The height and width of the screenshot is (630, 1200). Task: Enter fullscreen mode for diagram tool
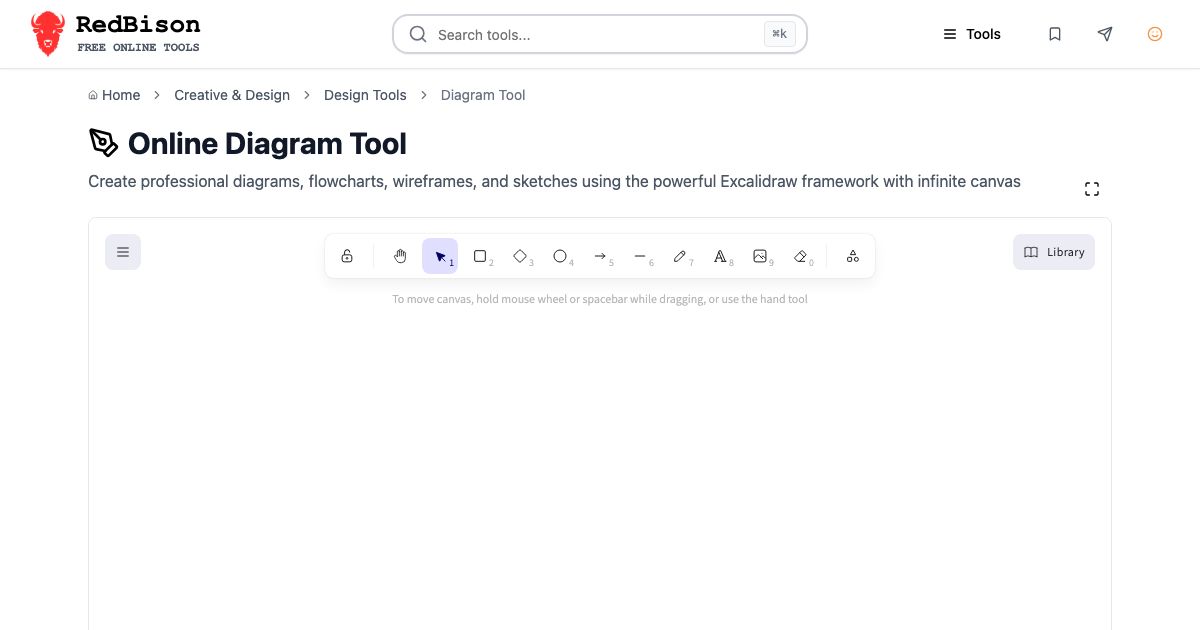[1092, 189]
